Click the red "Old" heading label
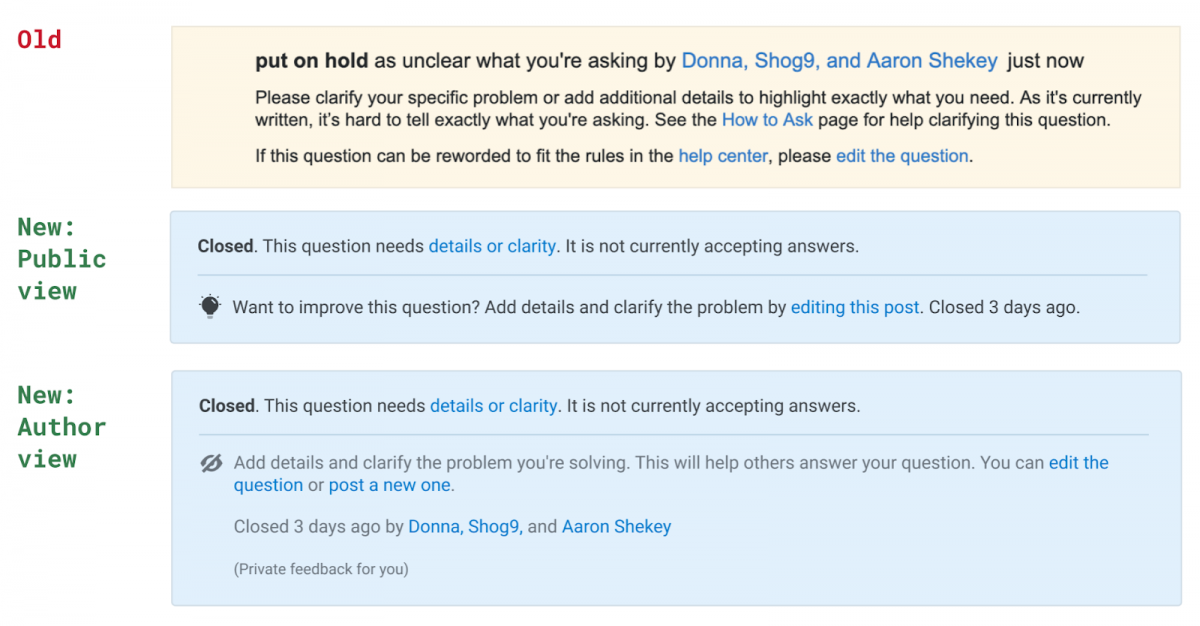 (x=40, y=40)
